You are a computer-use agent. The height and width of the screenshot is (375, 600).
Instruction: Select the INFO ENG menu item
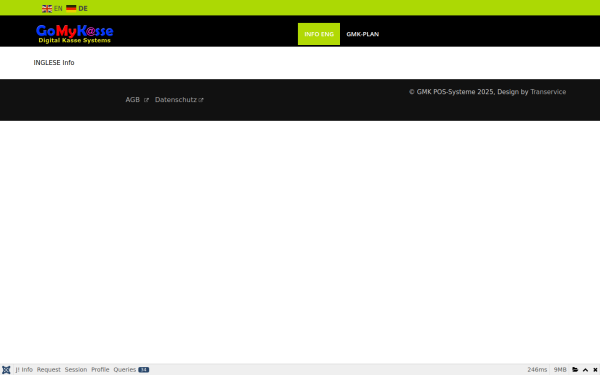tap(319, 34)
